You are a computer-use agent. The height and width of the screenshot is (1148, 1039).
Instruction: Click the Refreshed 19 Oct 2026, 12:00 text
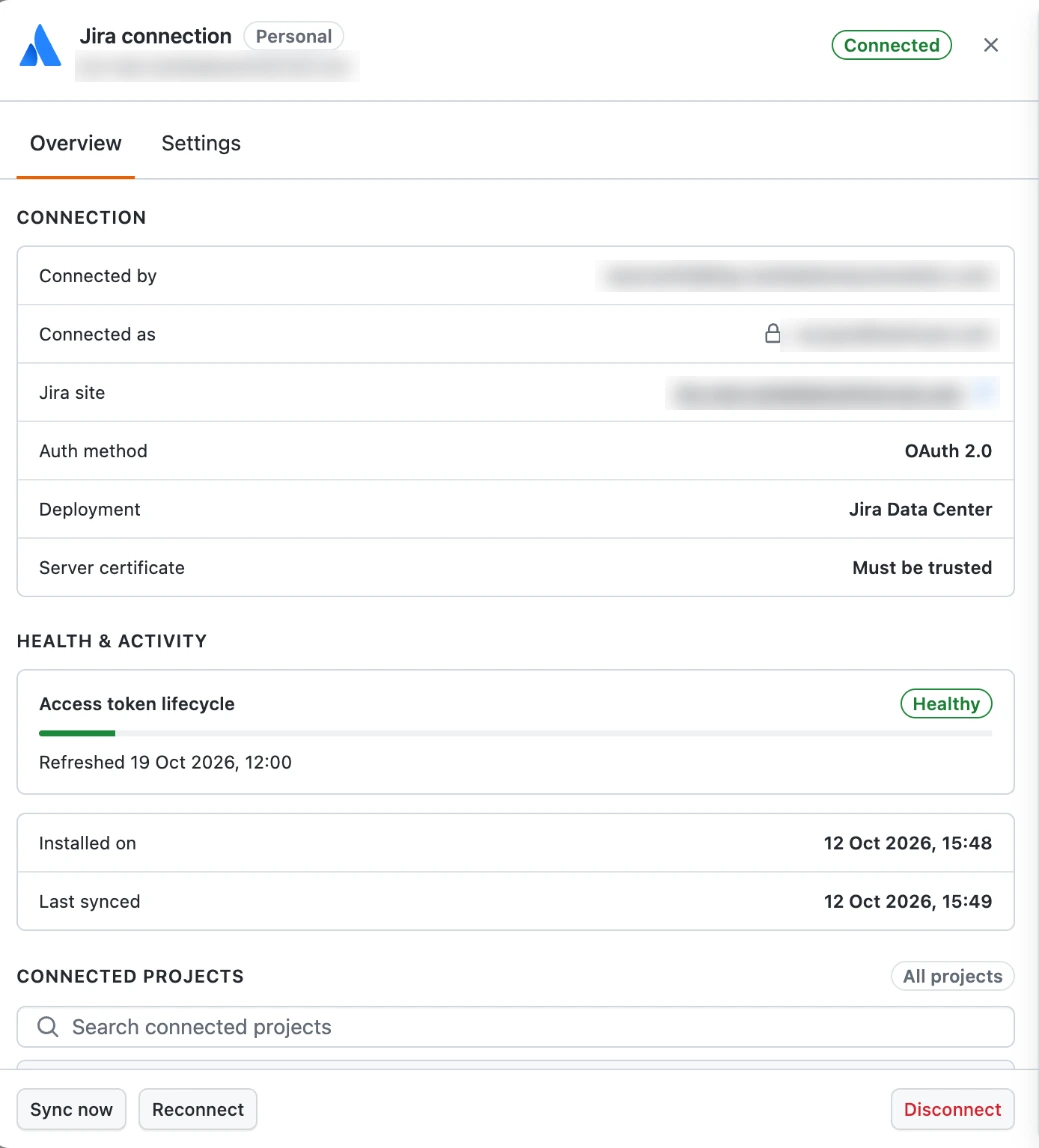[x=165, y=762]
